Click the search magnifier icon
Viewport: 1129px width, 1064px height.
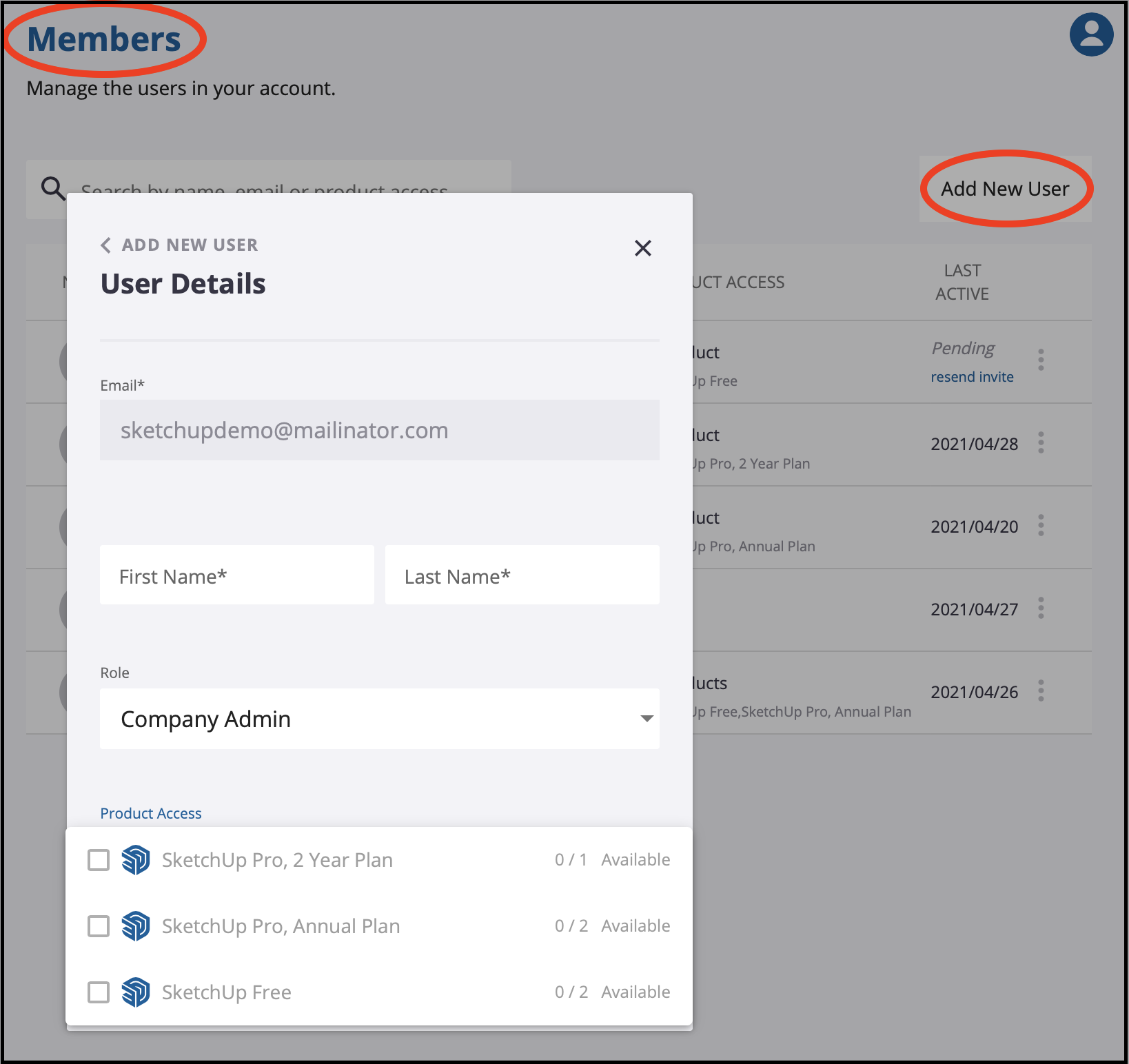tap(53, 187)
